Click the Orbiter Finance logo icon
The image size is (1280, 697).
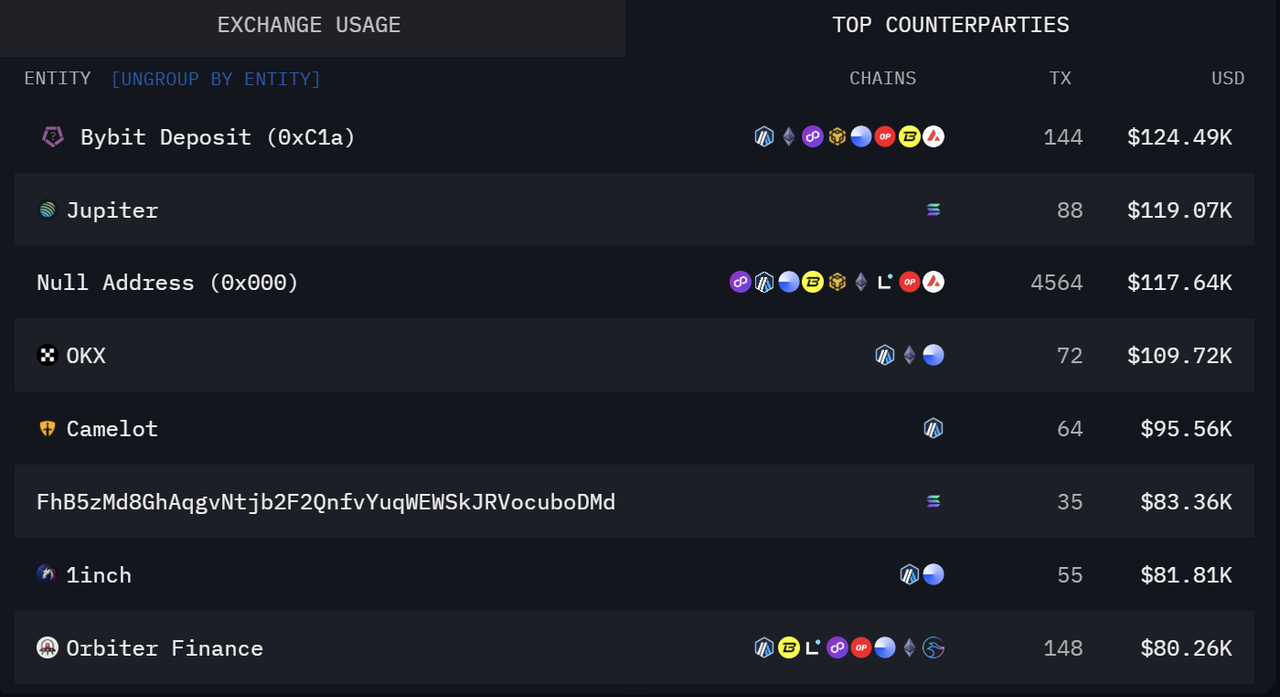point(47,648)
